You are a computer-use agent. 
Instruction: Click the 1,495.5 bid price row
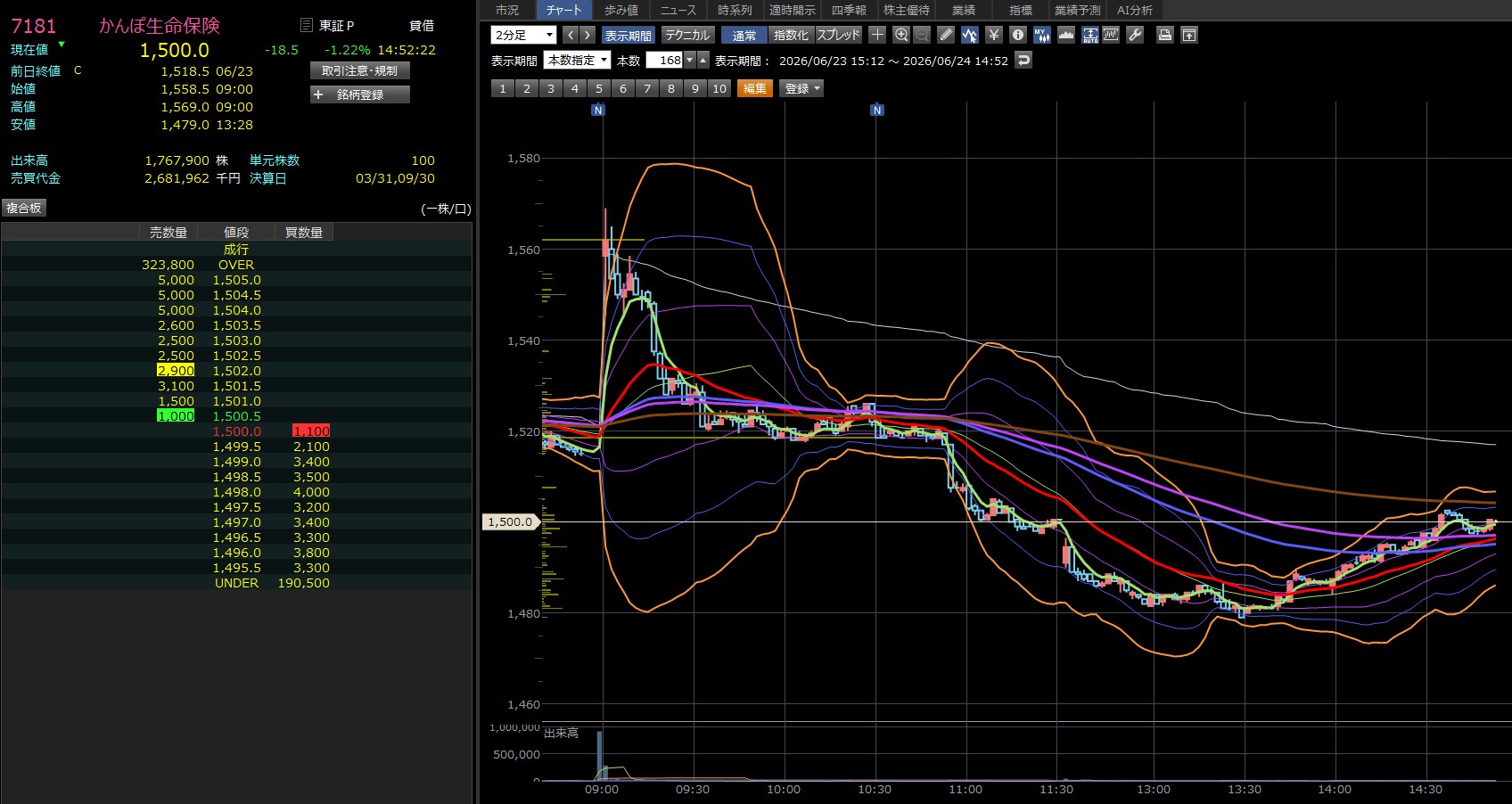coord(236,568)
